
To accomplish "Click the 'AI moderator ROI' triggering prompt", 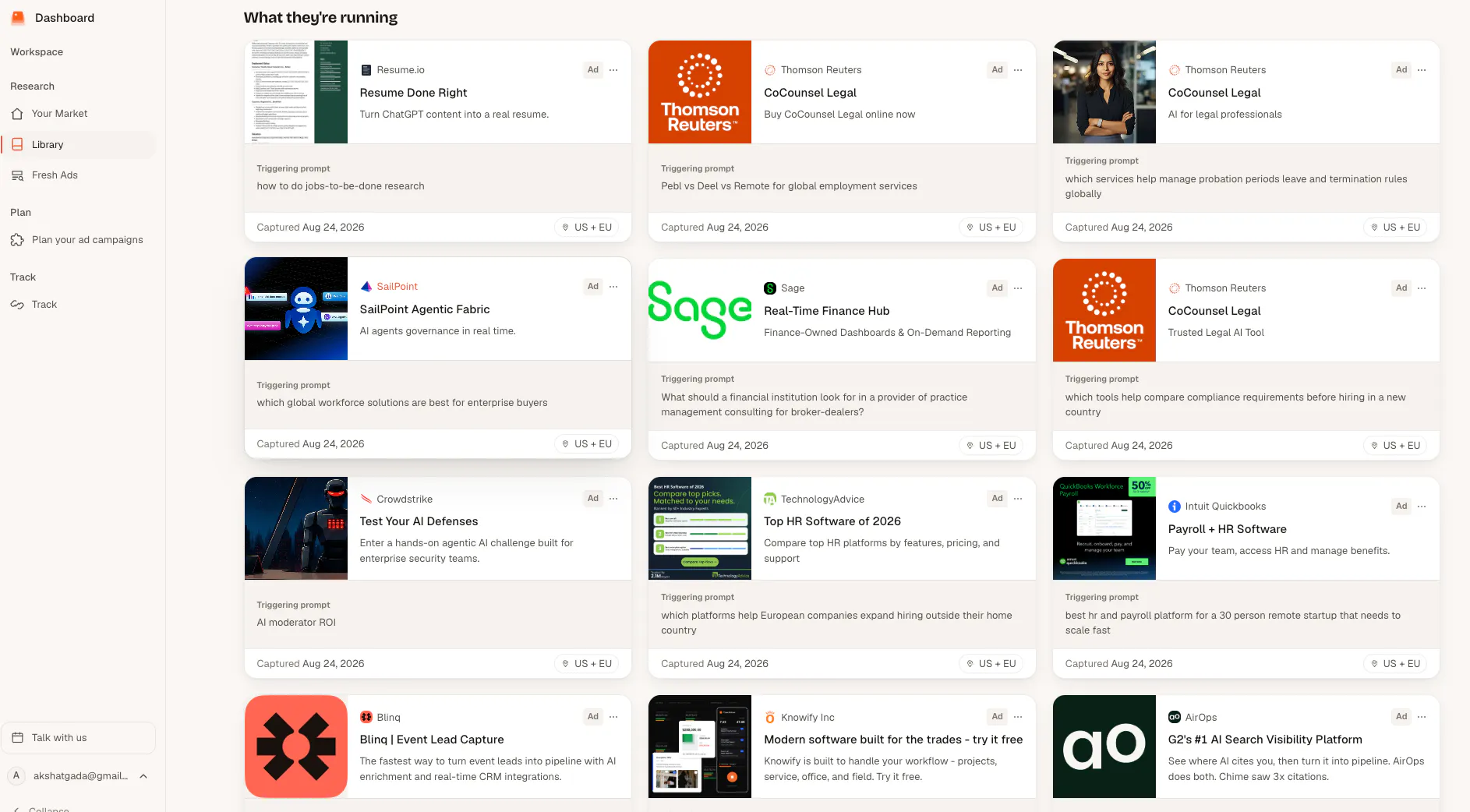I will click(x=296, y=623).
